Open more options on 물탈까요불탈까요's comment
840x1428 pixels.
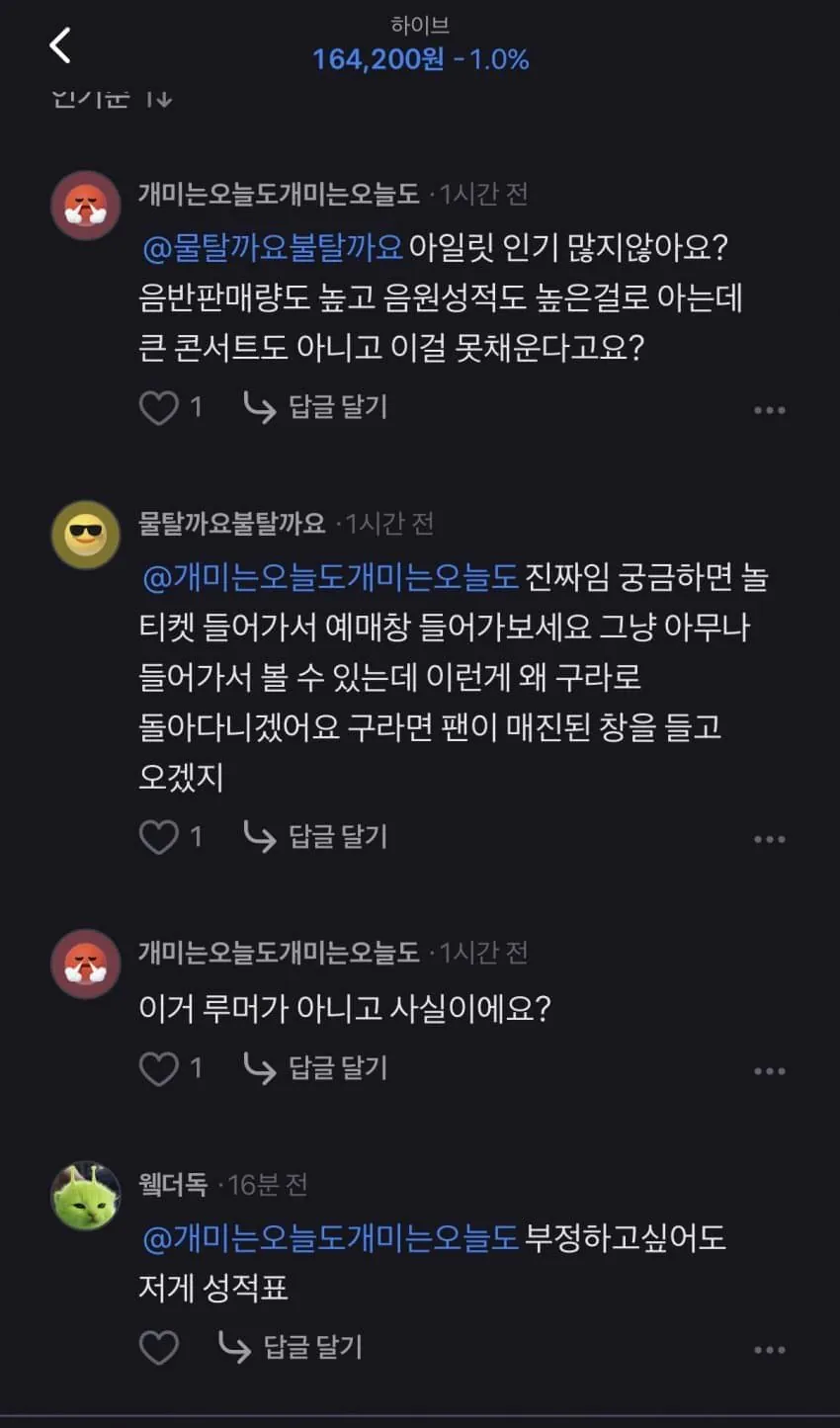coord(769,839)
